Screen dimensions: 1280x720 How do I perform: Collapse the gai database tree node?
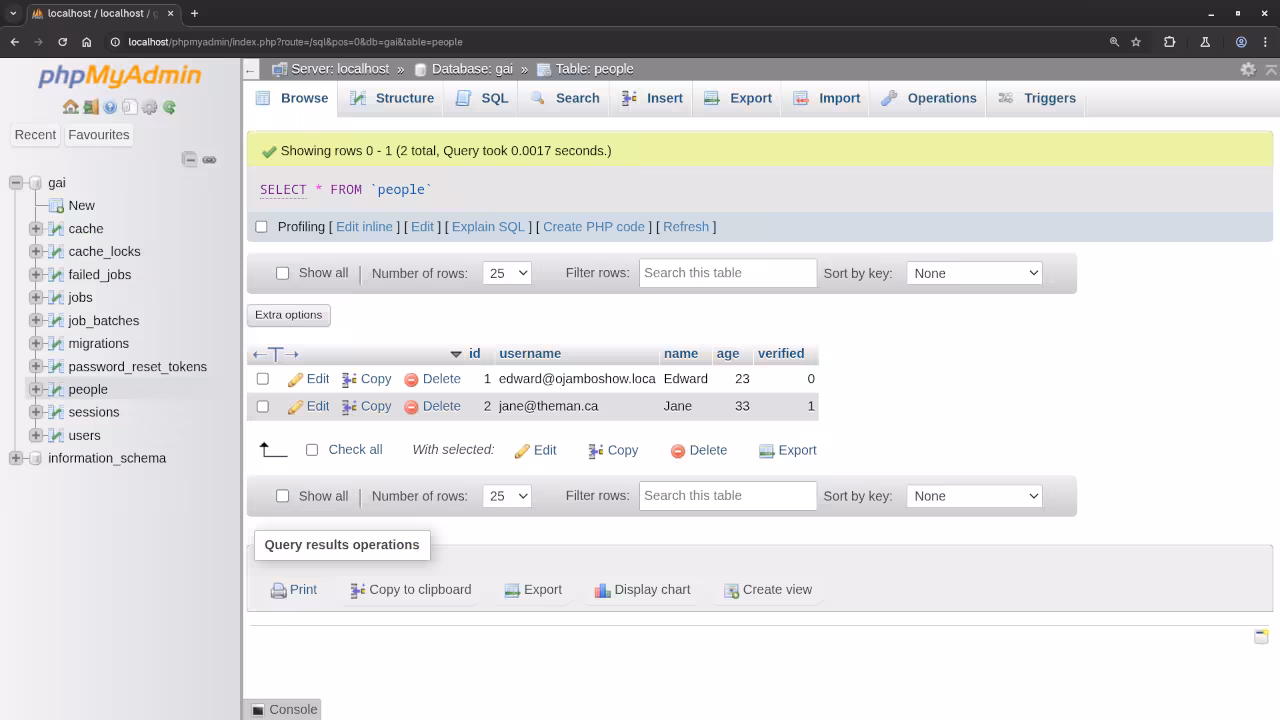[x=16, y=183]
